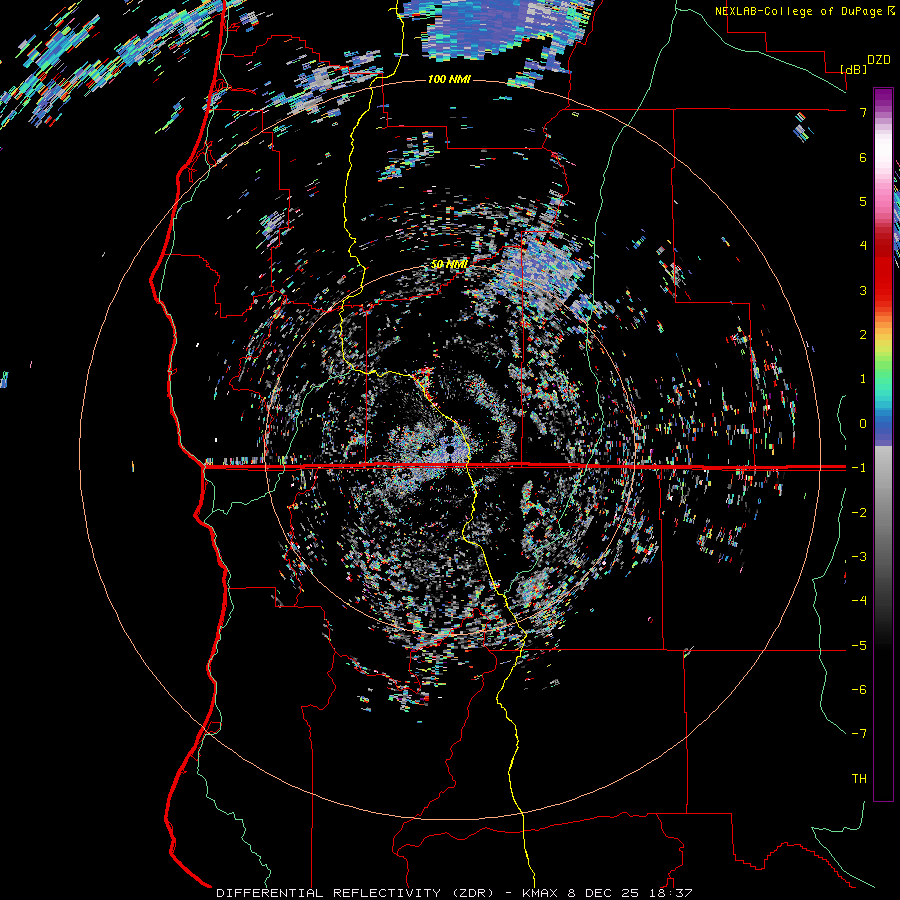Click 'DIFFERENTIAL REFLECTIVITY (ZDR)' caption text

(355, 893)
